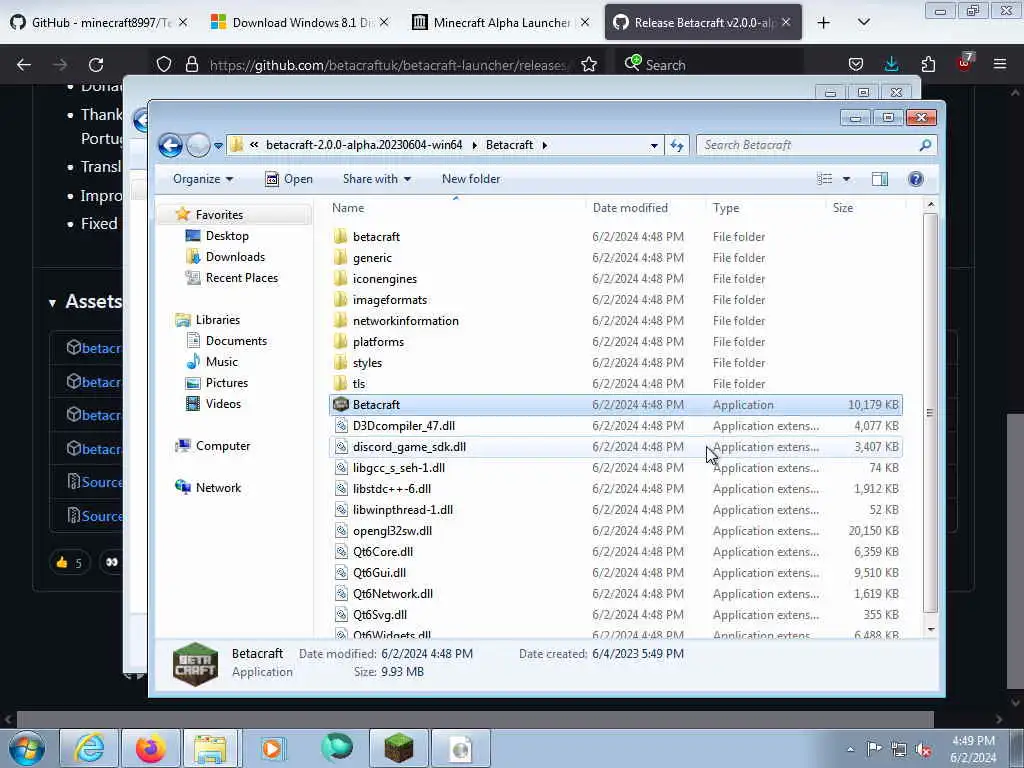Click the file list vertical scrollbar
Image resolution: width=1024 pixels, height=768 pixels.
click(x=931, y=413)
